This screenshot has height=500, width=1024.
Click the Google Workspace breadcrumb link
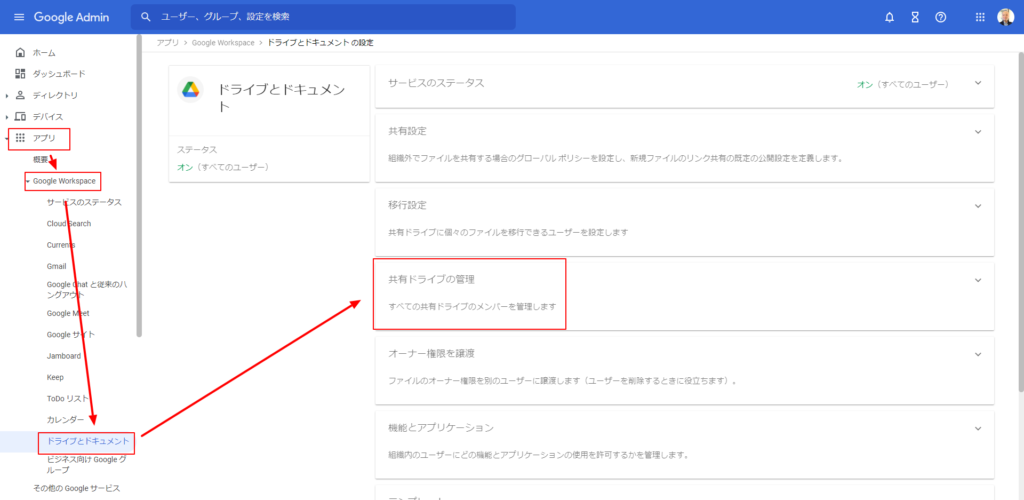pos(223,42)
